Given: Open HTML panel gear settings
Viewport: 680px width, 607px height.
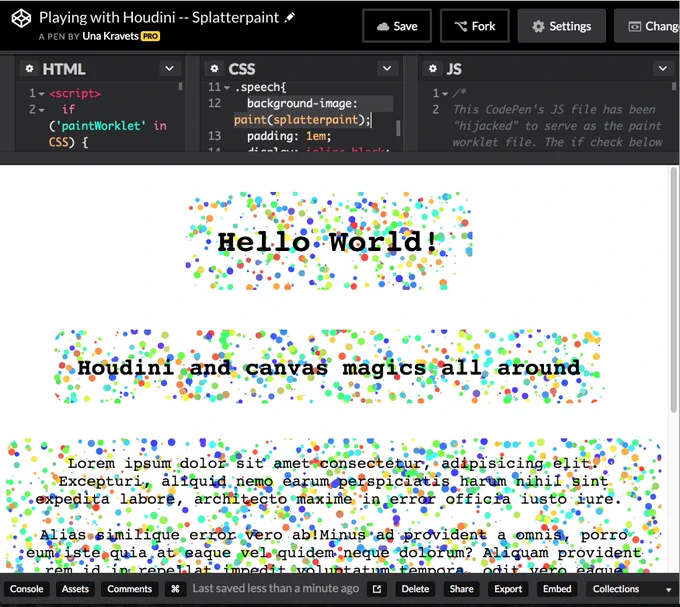Looking at the screenshot, I should point(29,69).
